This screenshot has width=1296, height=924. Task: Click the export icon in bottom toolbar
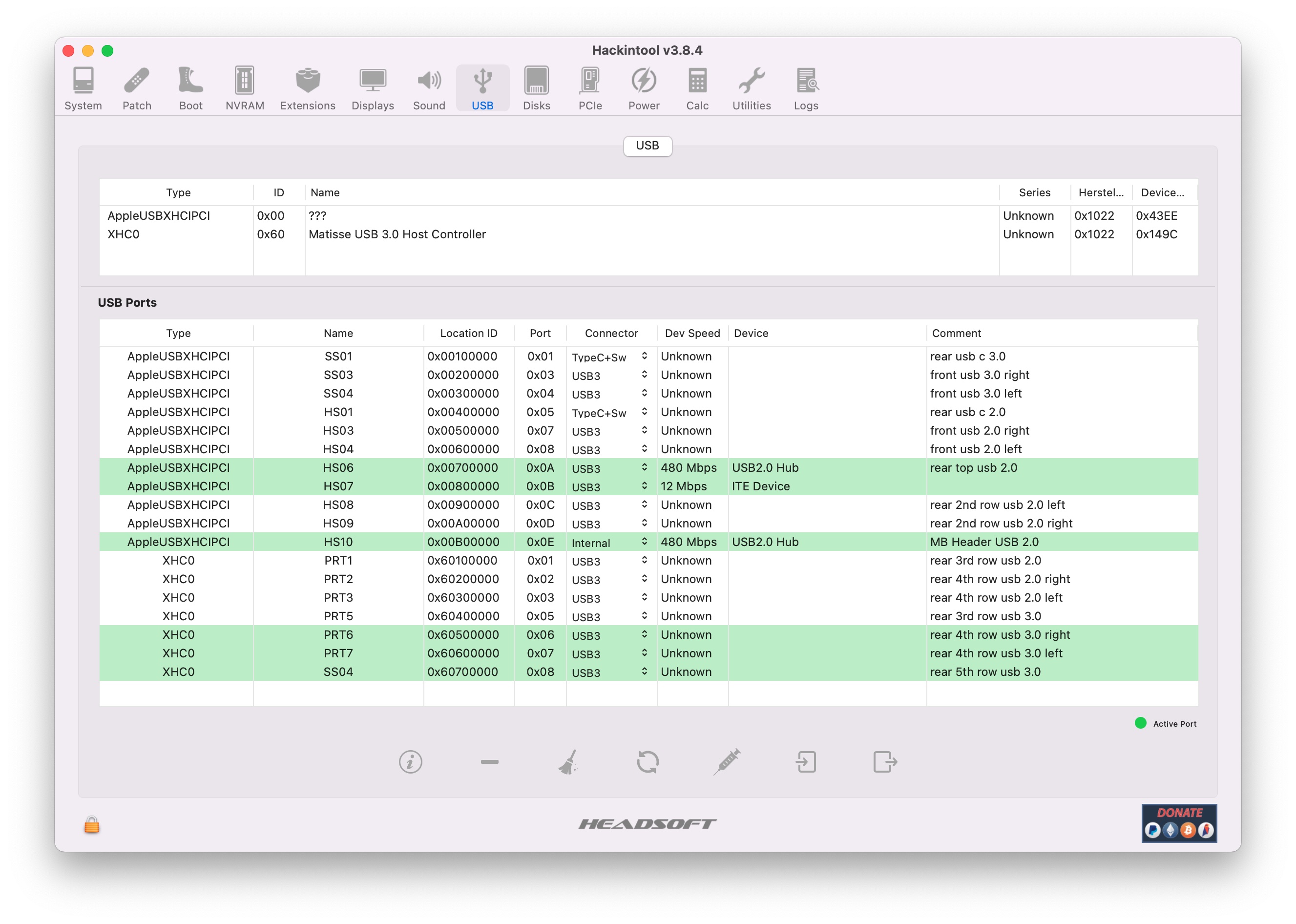(885, 762)
